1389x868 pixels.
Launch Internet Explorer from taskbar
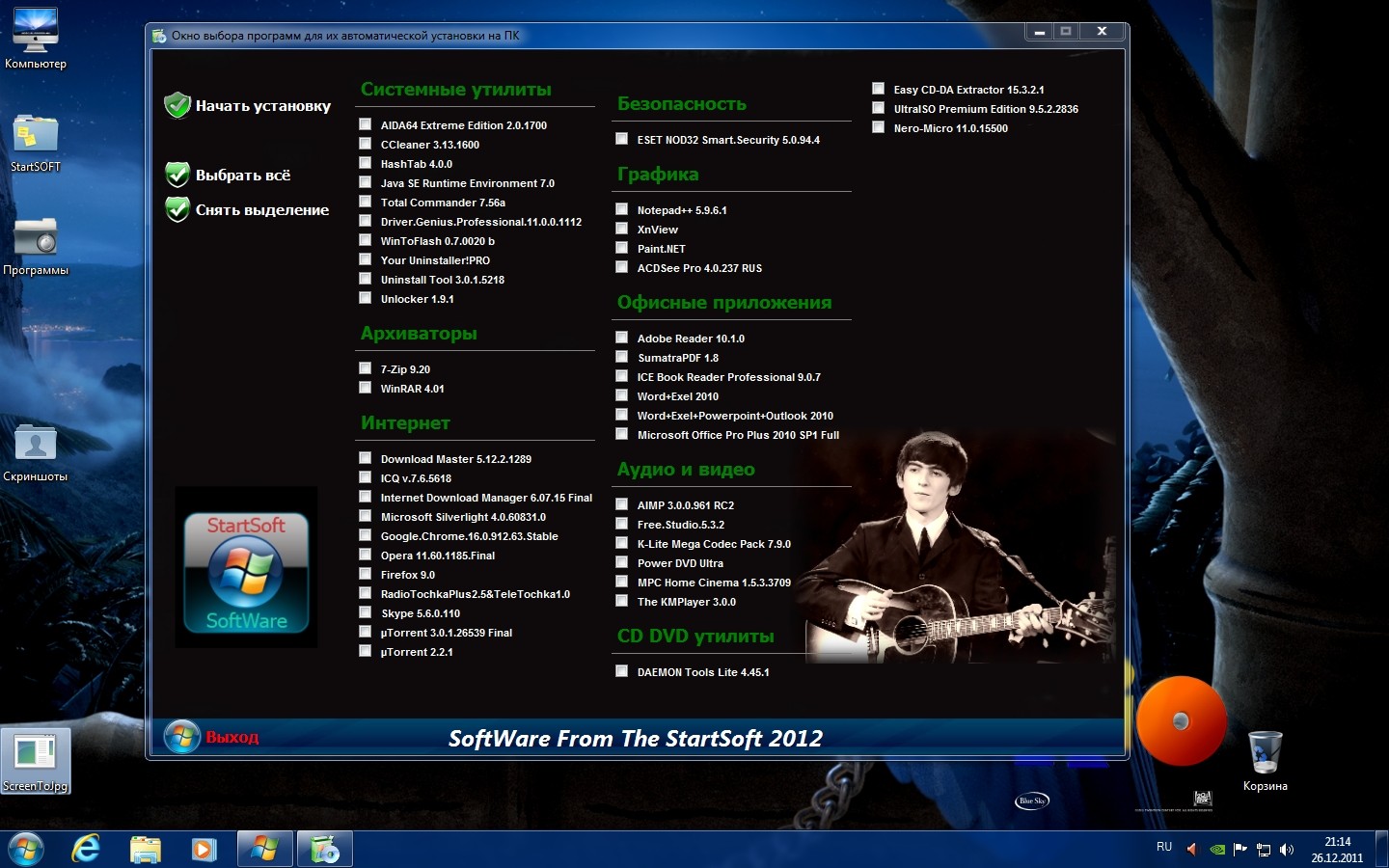(x=86, y=850)
